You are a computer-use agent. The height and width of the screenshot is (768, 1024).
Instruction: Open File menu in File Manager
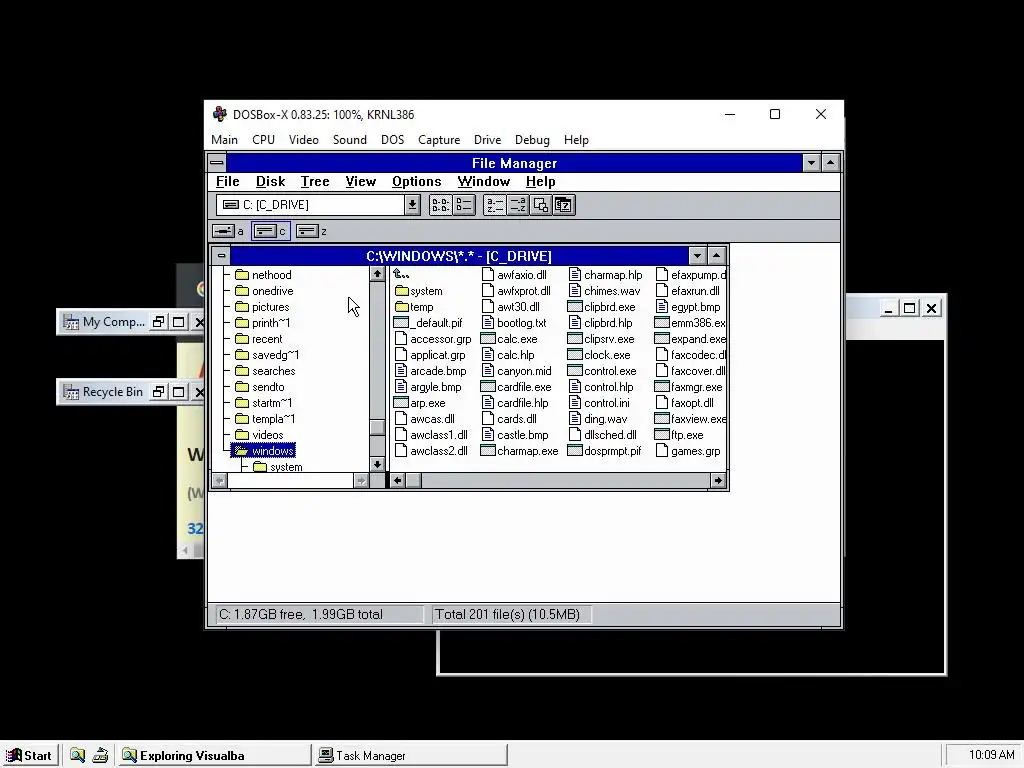(x=228, y=182)
